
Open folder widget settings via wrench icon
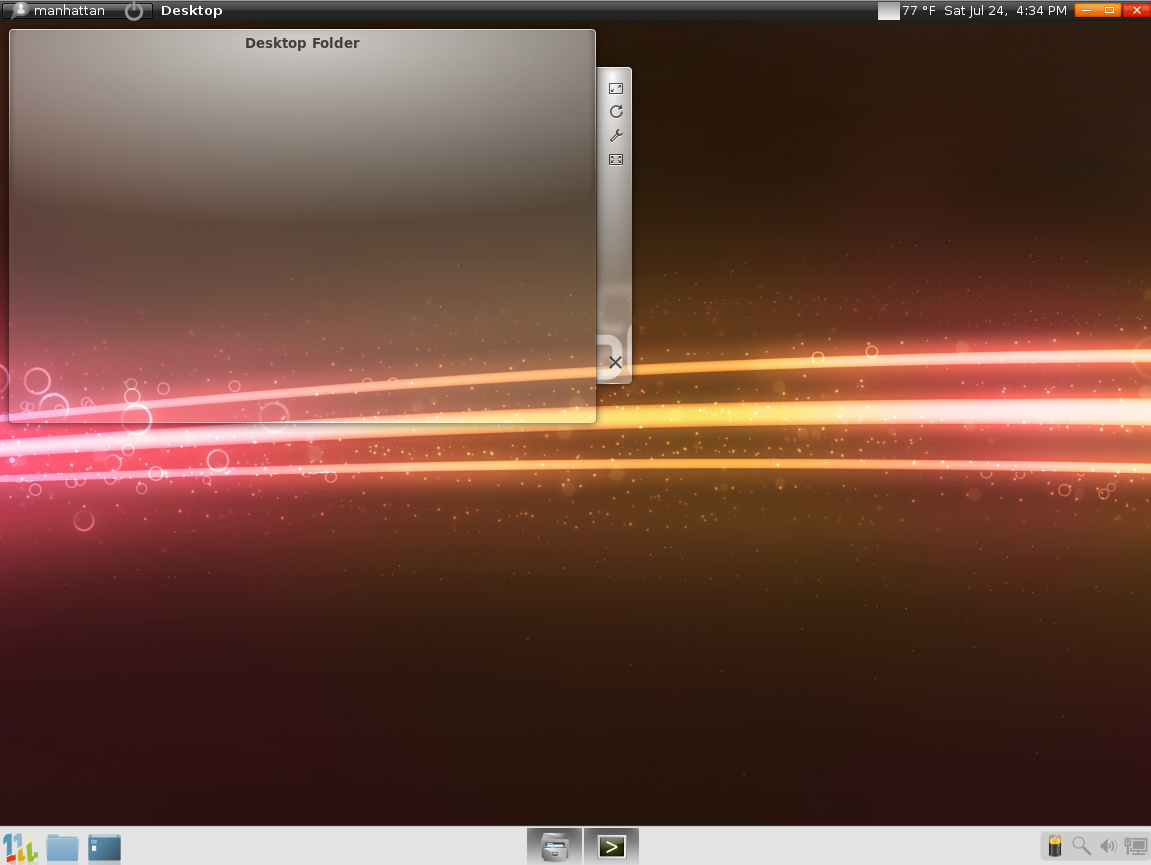[616, 136]
